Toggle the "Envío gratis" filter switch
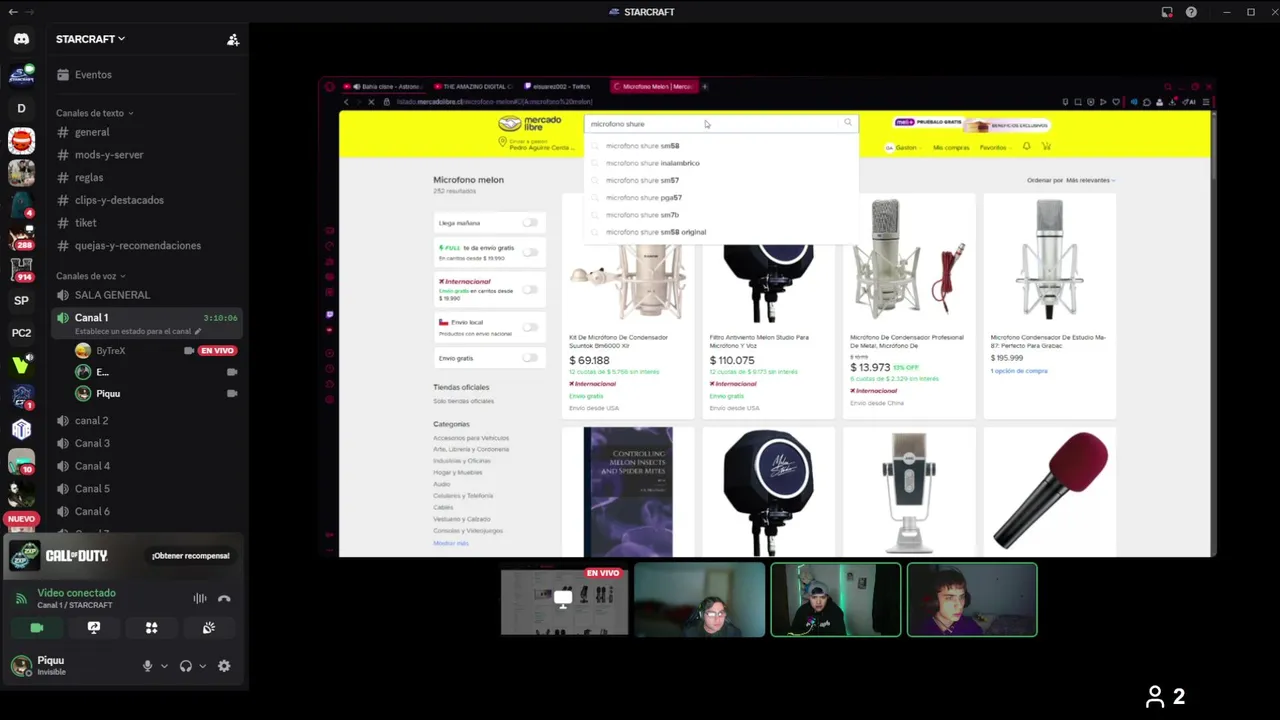The width and height of the screenshot is (1280, 720). pos(529,358)
